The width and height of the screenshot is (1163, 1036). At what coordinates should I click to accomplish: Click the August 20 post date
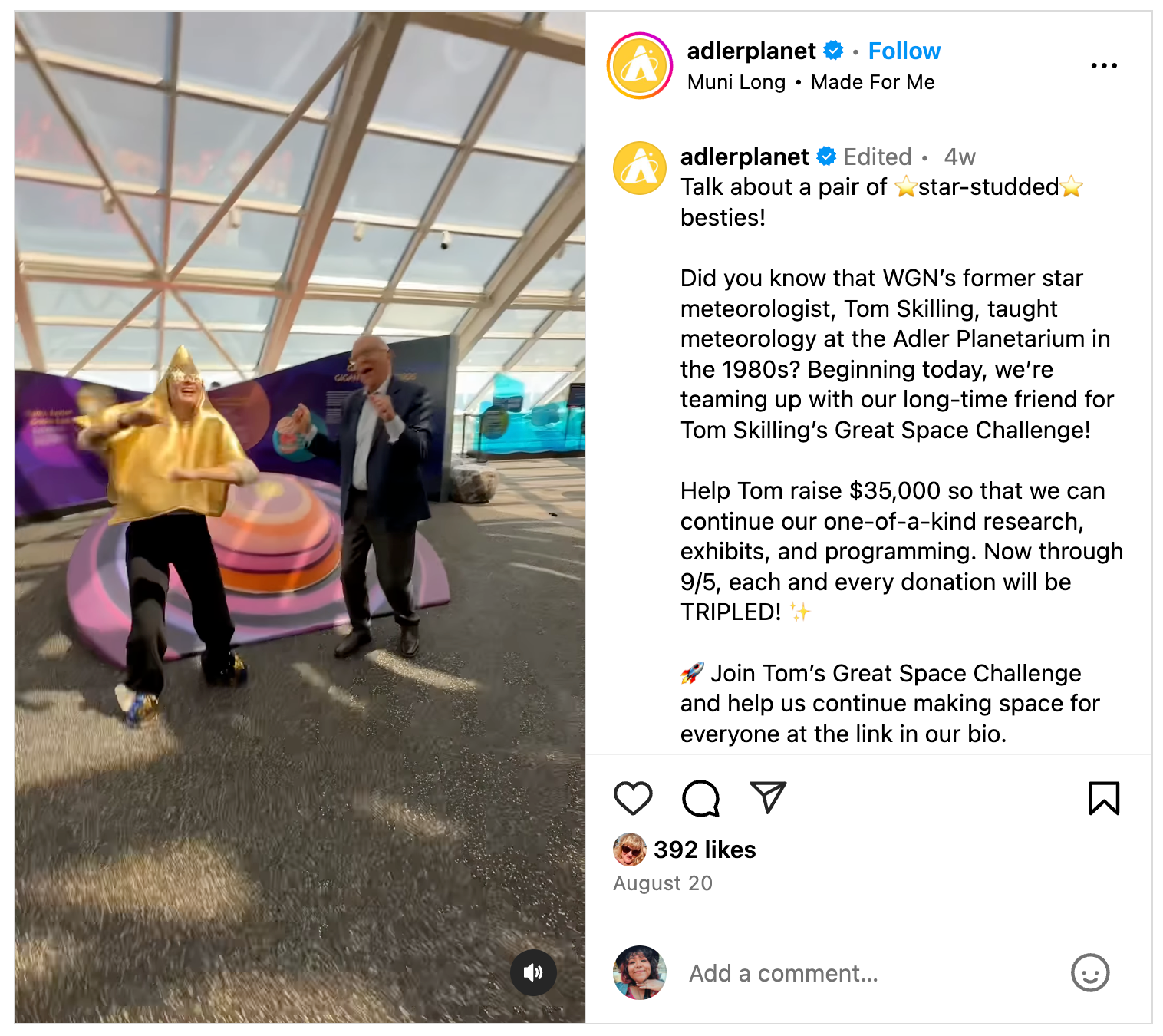coord(663,883)
